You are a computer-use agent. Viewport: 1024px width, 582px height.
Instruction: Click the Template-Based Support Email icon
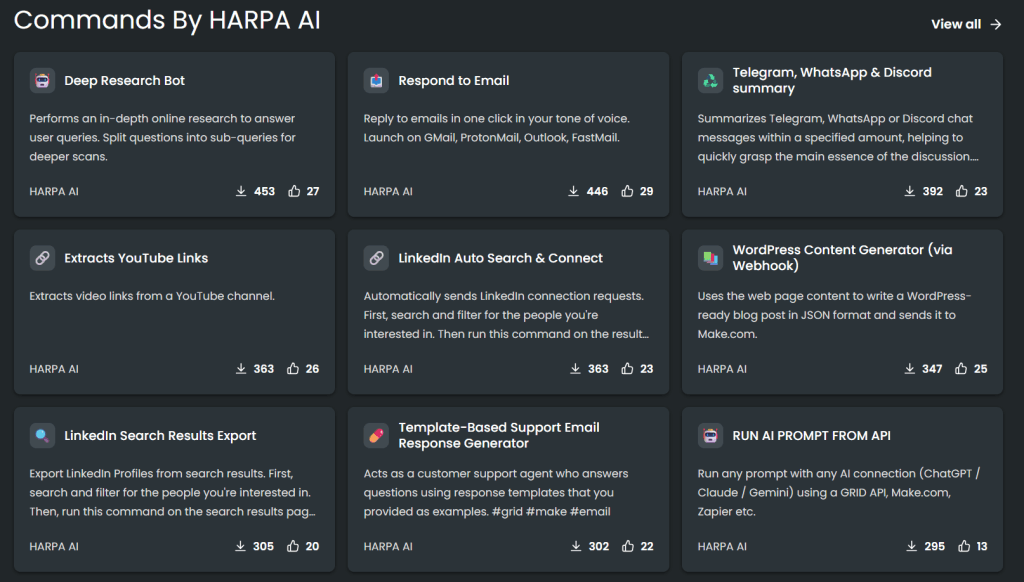pos(376,436)
